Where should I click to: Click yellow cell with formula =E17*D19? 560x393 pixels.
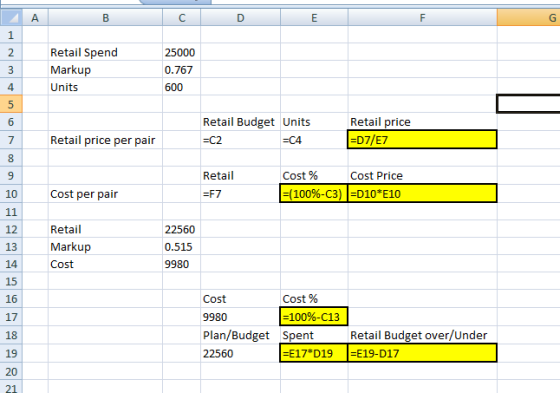coord(314,353)
